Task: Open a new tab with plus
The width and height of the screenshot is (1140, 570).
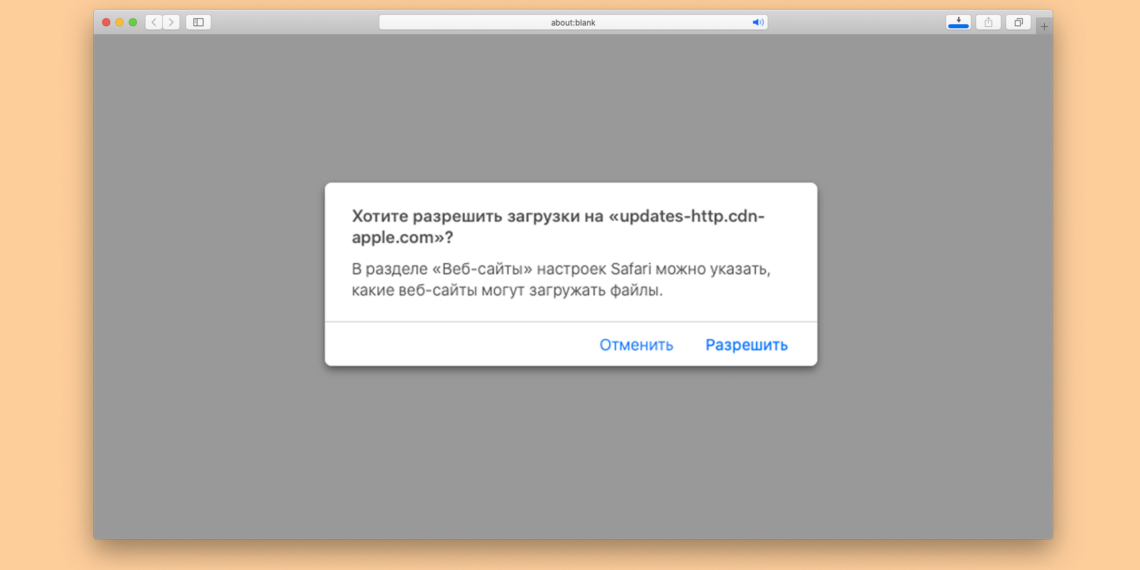Action: point(1044,27)
